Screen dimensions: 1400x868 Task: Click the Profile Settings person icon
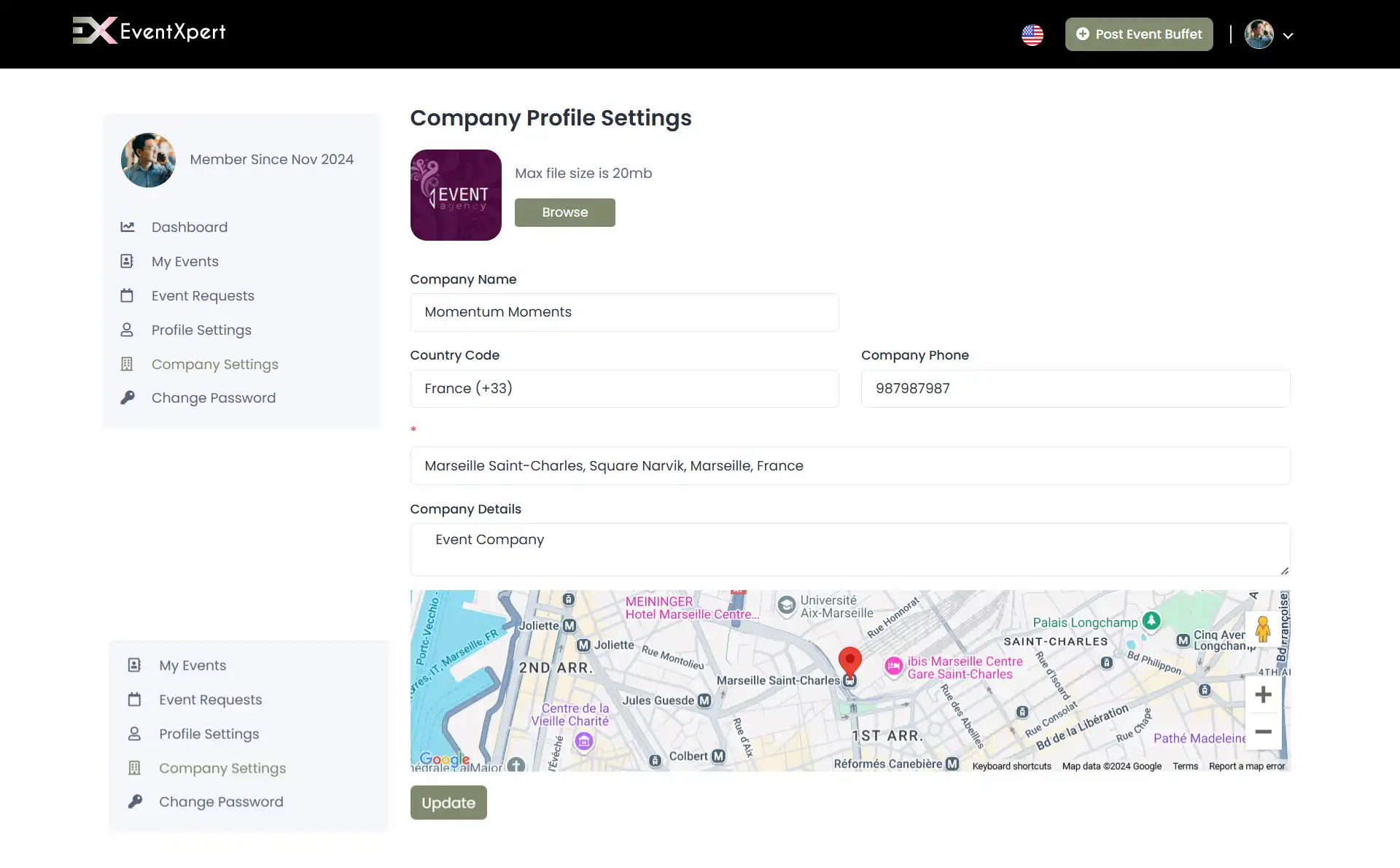point(128,330)
